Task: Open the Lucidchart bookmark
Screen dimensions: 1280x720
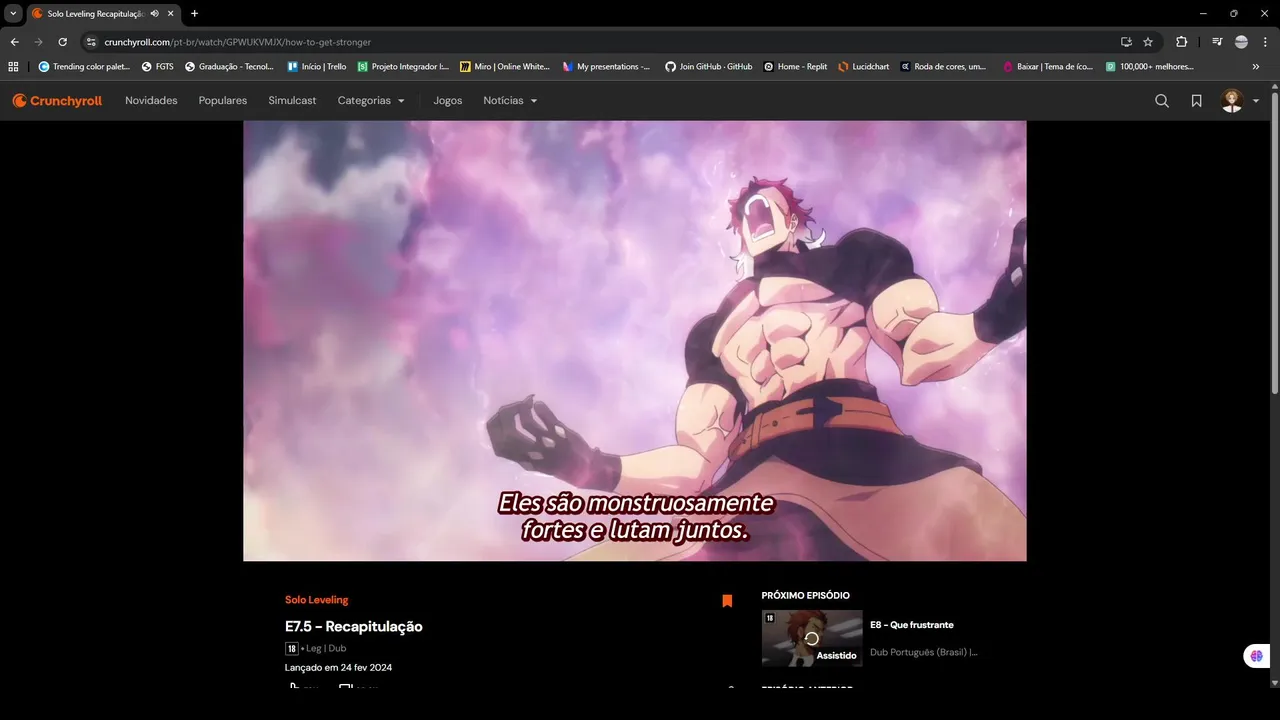Action: [x=863, y=66]
